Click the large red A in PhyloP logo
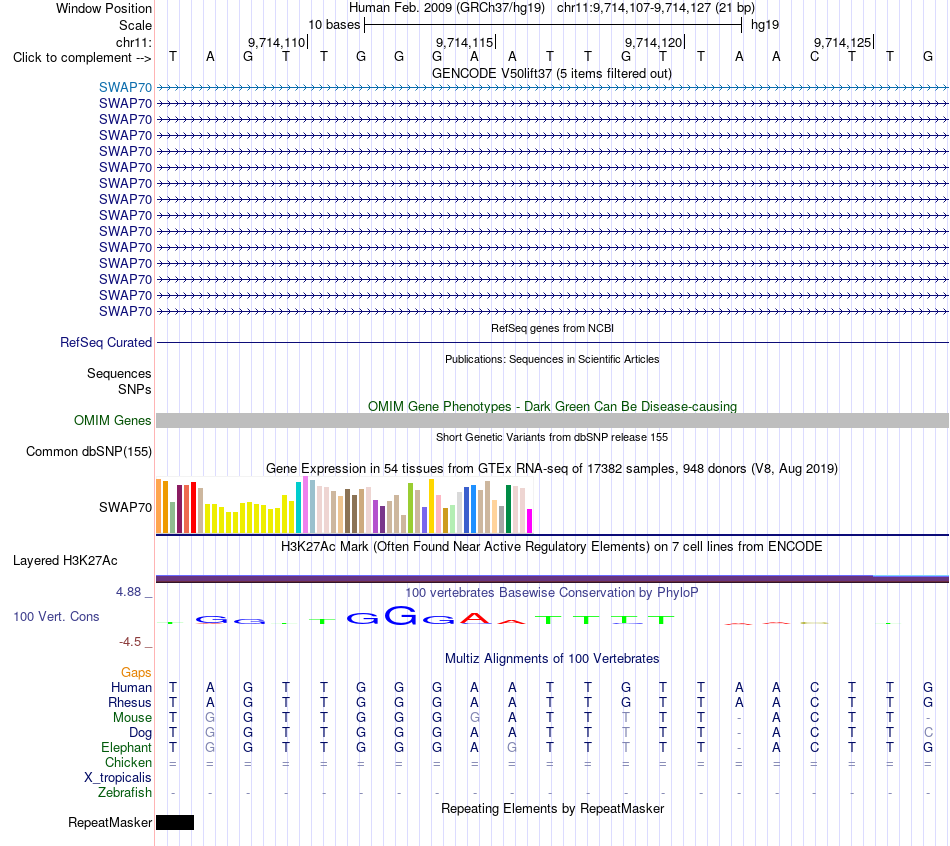Image resolution: width=950 pixels, height=846 pixels. tap(475, 618)
